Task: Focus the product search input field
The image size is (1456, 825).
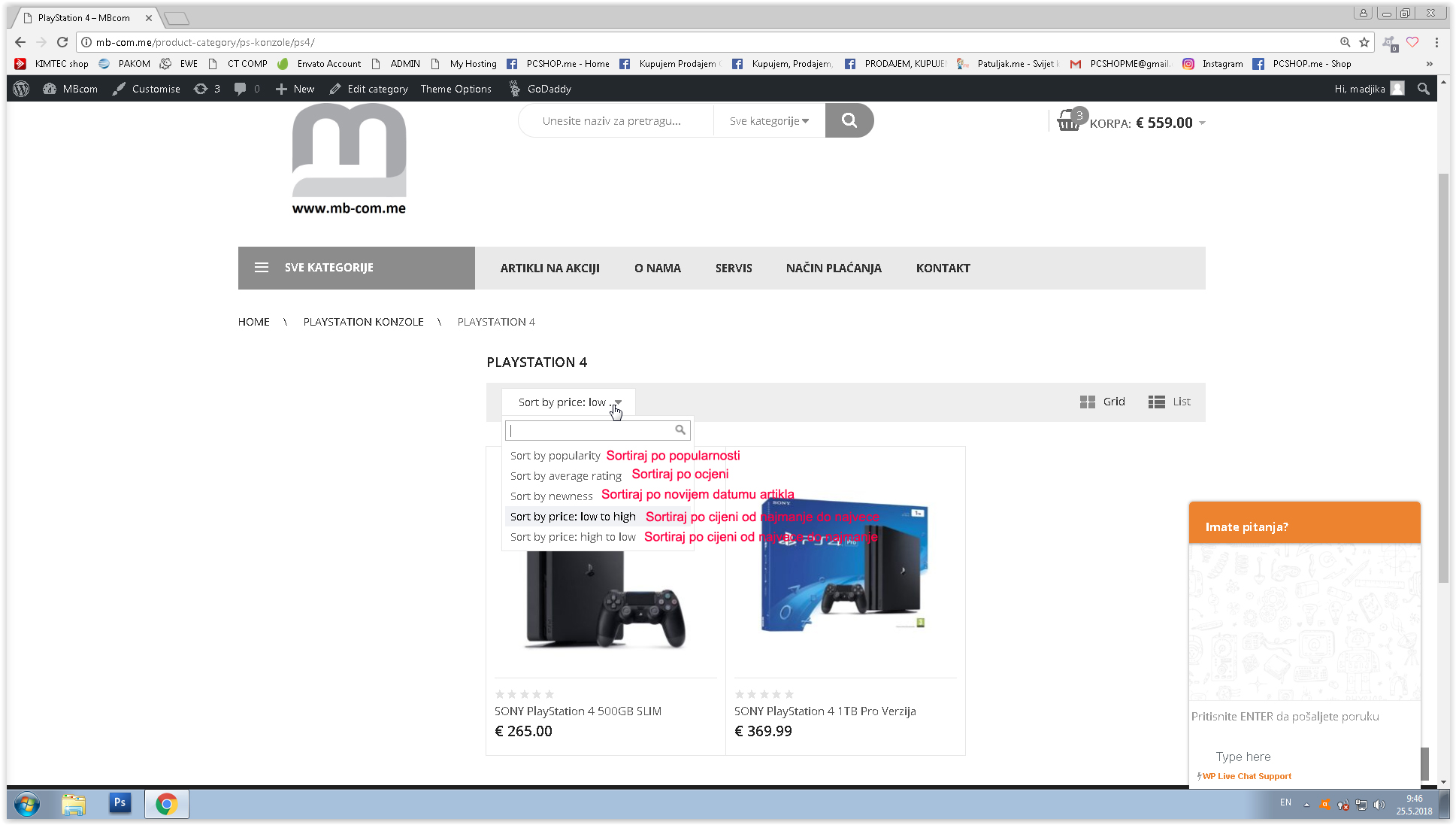Action: [x=616, y=121]
